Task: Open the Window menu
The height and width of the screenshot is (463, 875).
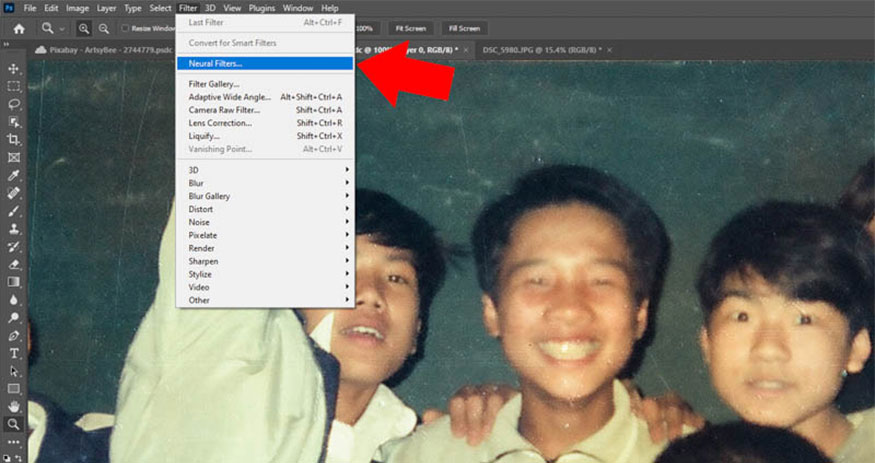Action: 298,8
